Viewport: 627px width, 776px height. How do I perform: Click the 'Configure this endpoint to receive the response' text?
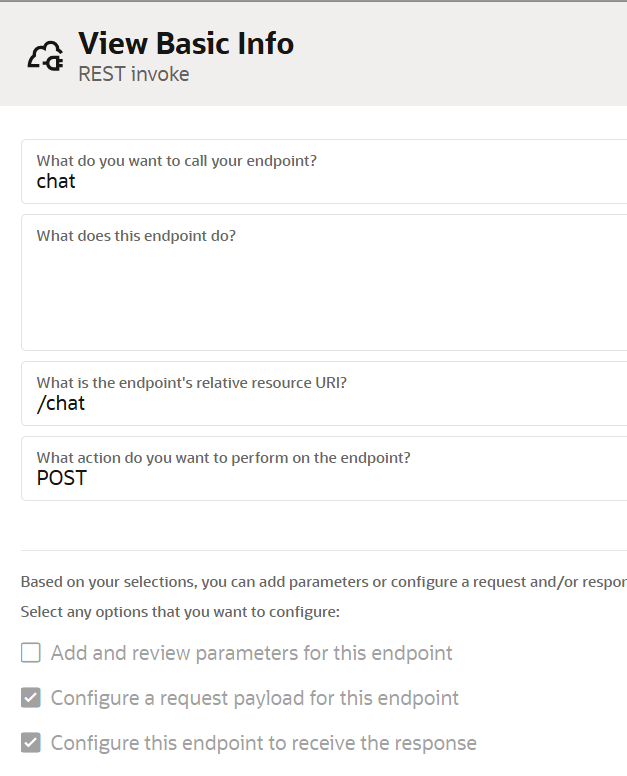point(263,743)
